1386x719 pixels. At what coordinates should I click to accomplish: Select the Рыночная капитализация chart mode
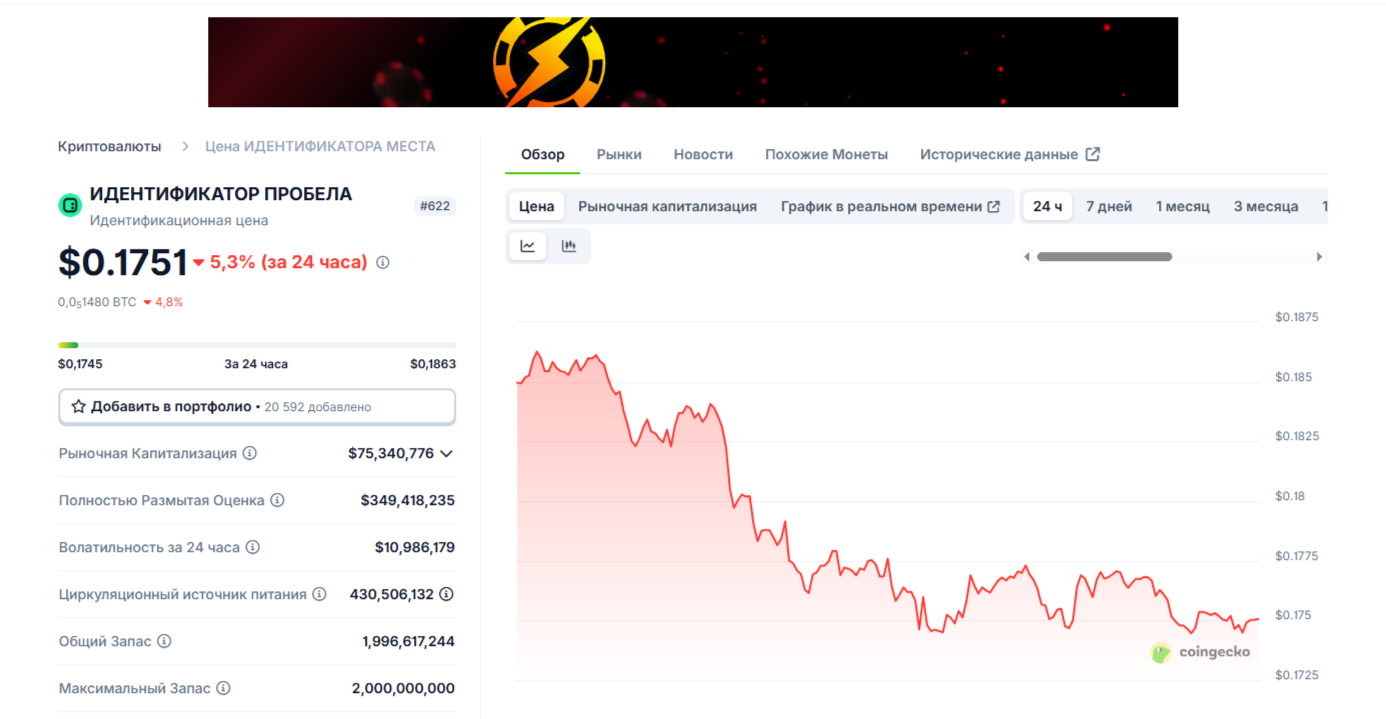[x=667, y=207]
